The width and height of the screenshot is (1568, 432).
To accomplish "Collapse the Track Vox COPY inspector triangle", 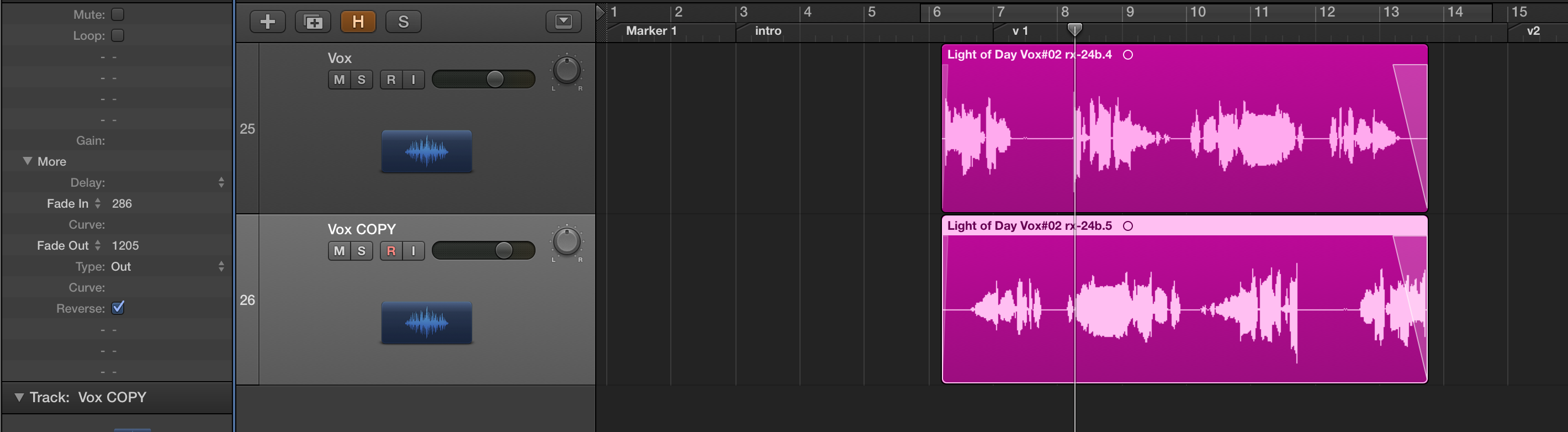I will [19, 397].
